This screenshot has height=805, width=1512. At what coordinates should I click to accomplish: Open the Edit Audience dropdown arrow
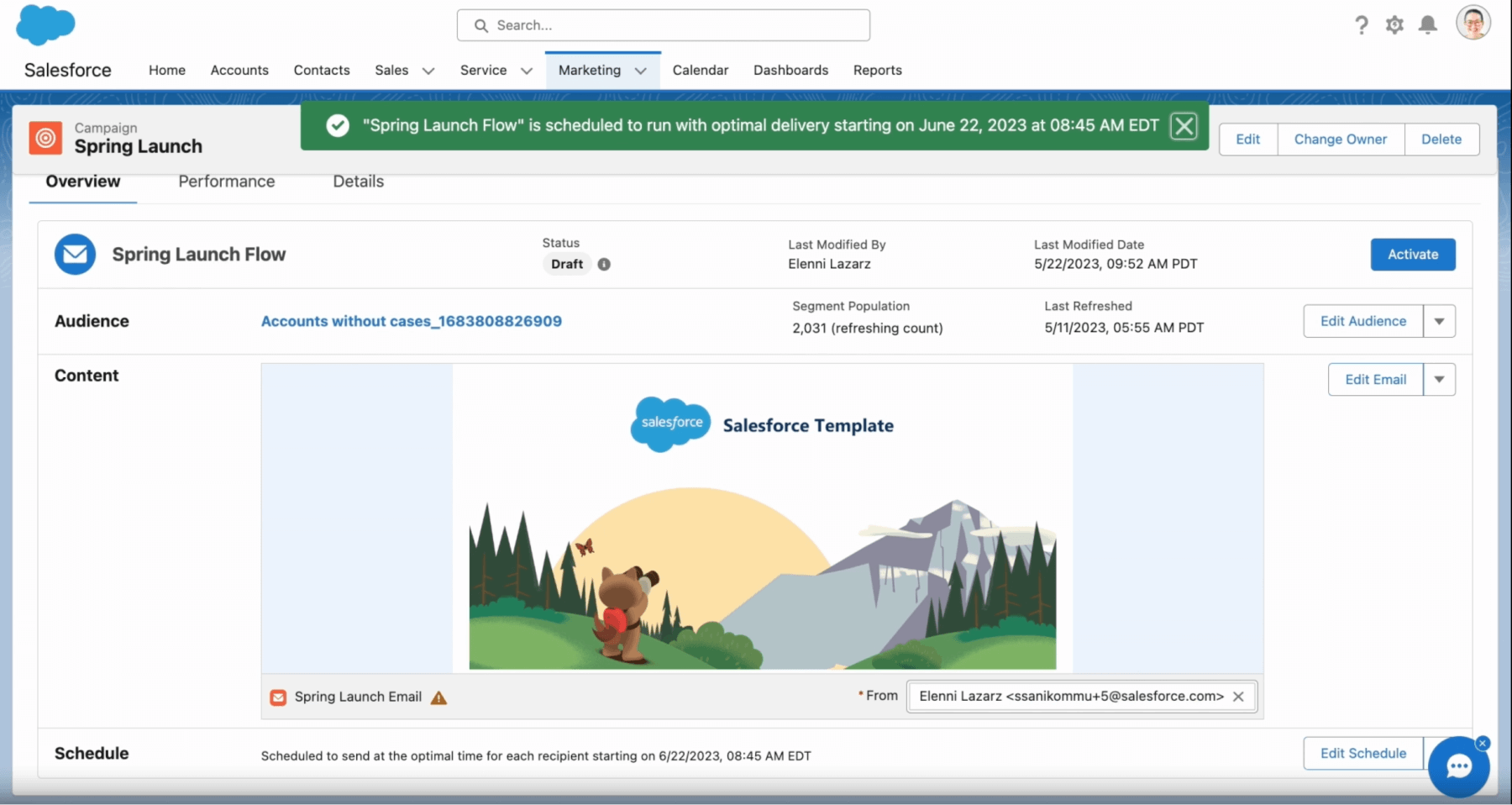[1439, 321]
